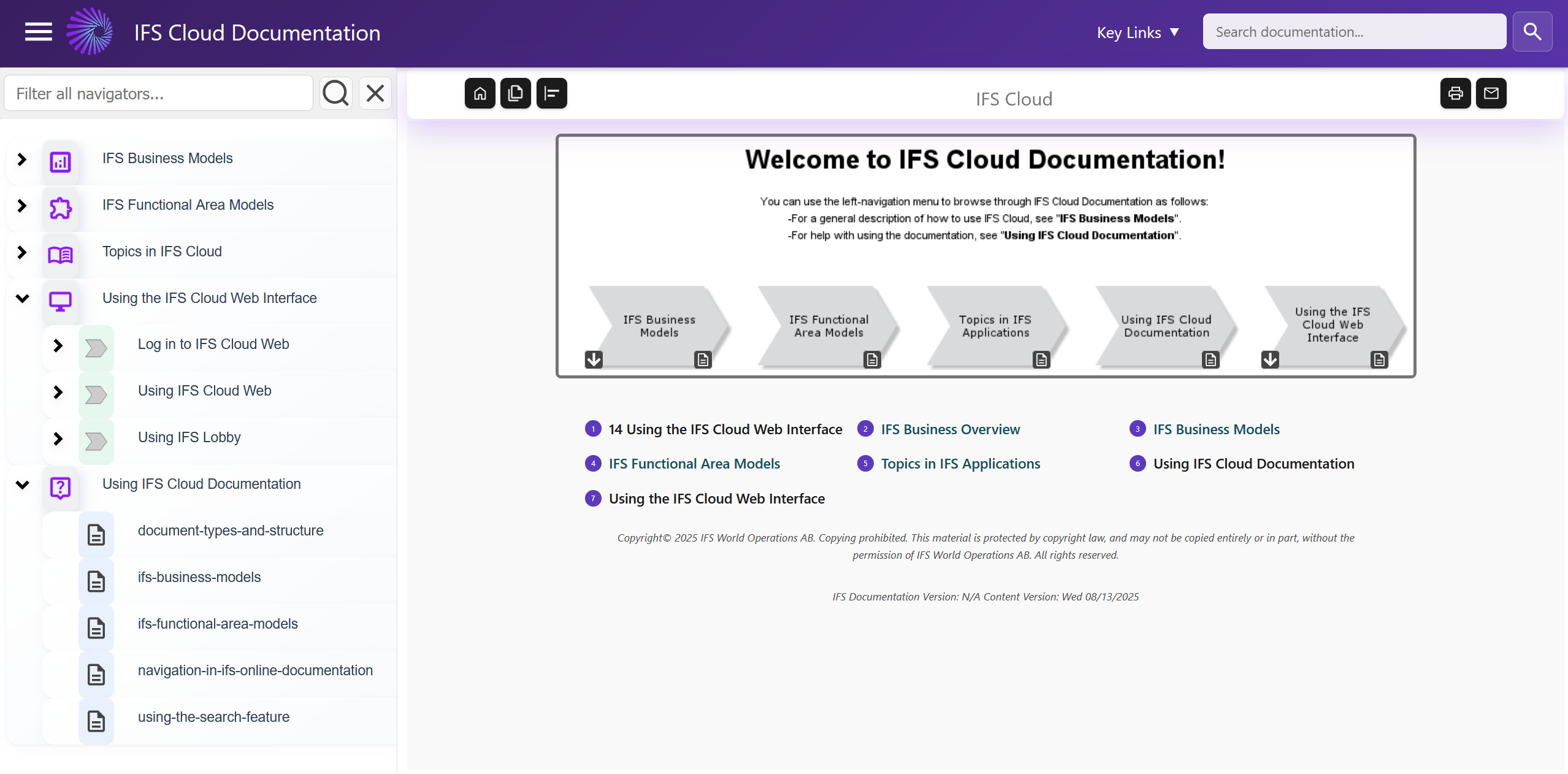Trigger the search icon in the top search bar

pyautogui.click(x=1532, y=31)
